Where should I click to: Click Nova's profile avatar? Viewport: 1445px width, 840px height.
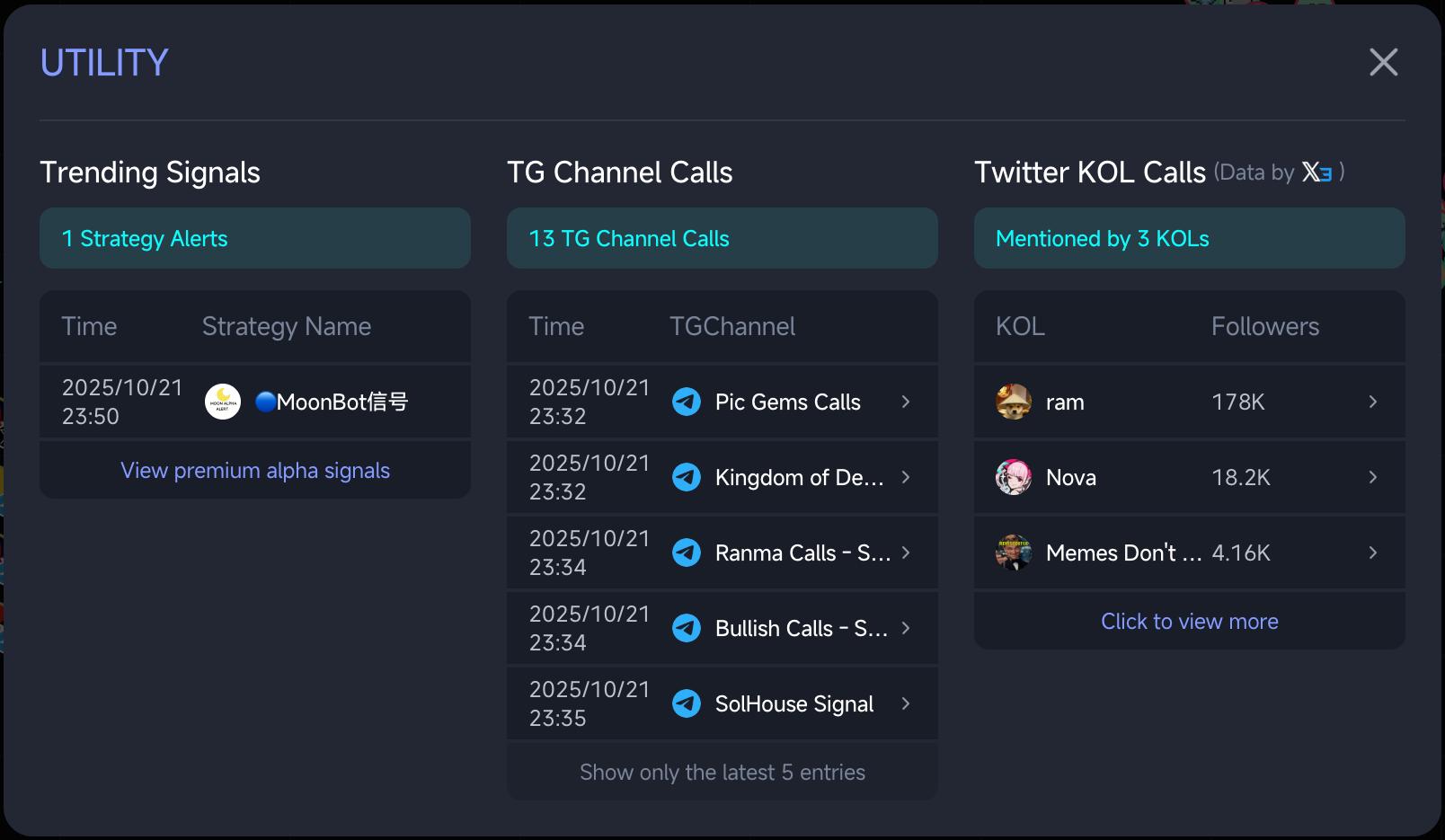[1014, 477]
